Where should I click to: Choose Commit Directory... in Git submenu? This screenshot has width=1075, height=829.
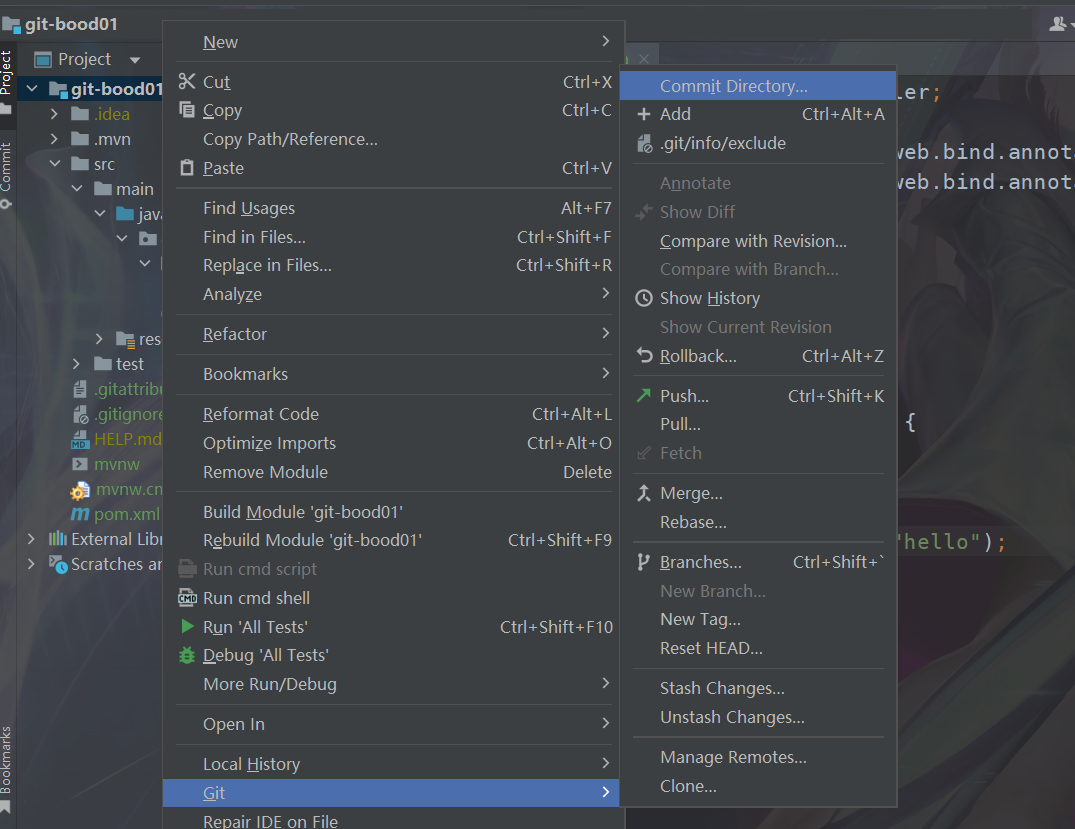click(758, 86)
